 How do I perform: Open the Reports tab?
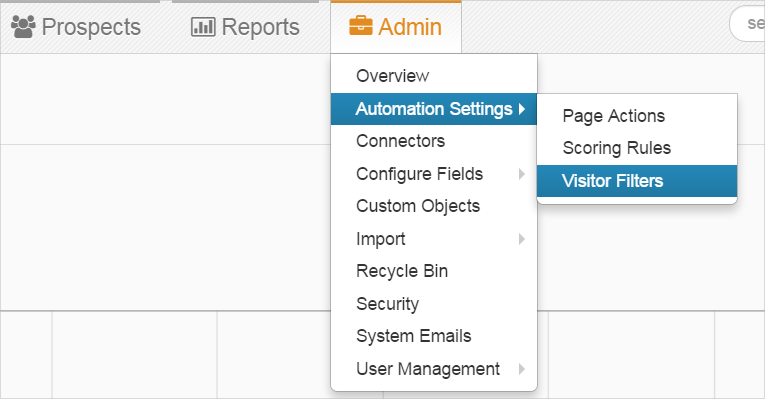245,27
